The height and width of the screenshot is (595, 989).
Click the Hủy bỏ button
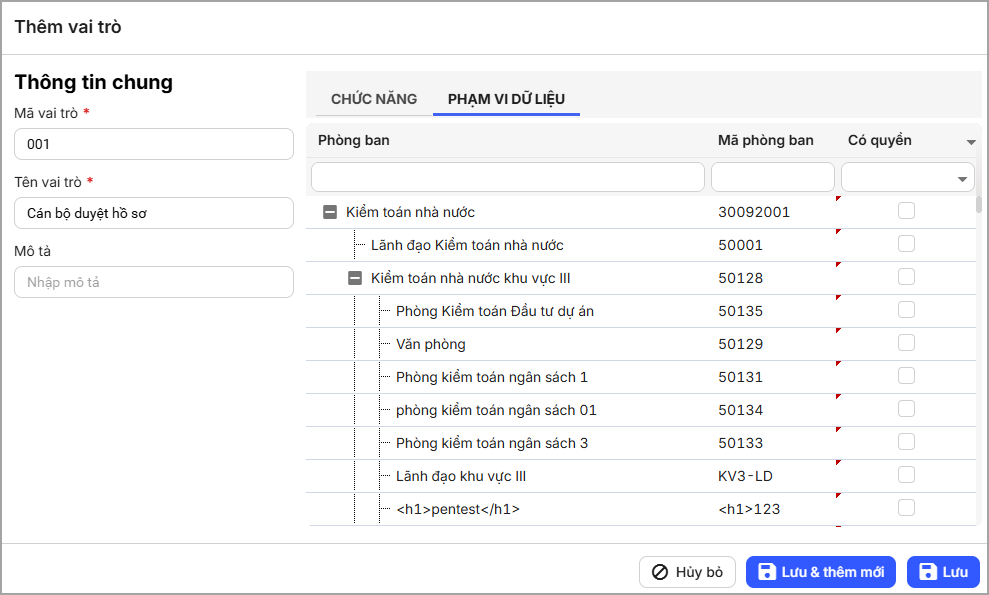click(687, 572)
